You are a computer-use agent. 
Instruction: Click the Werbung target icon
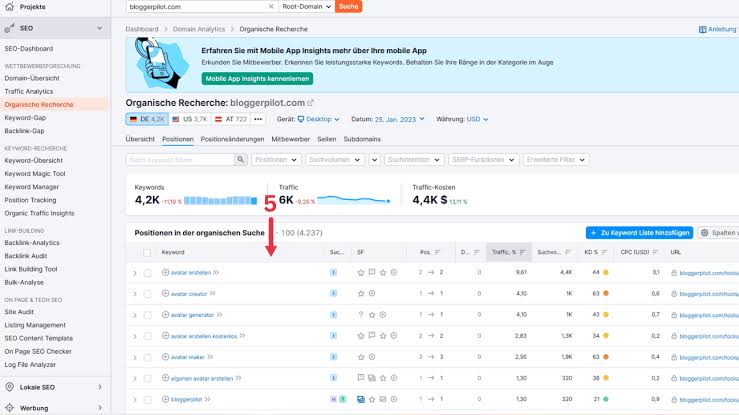click(x=9, y=407)
